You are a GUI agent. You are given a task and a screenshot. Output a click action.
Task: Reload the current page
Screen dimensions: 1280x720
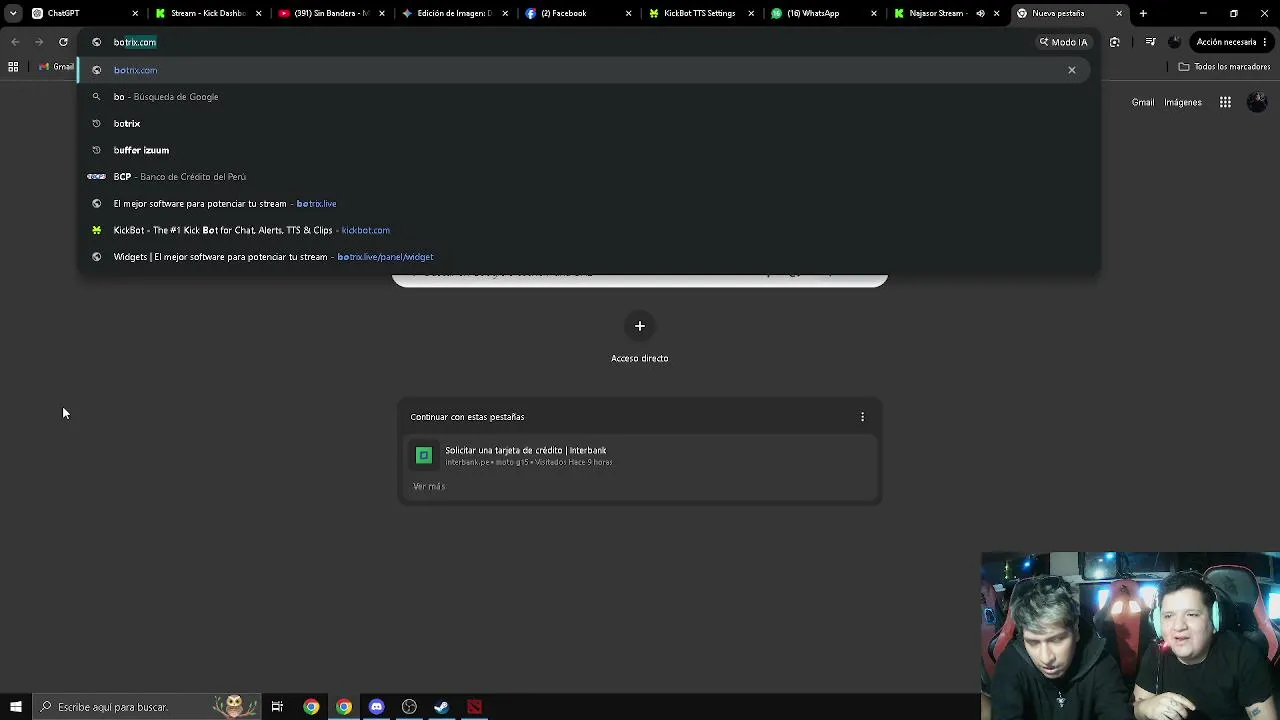63,42
